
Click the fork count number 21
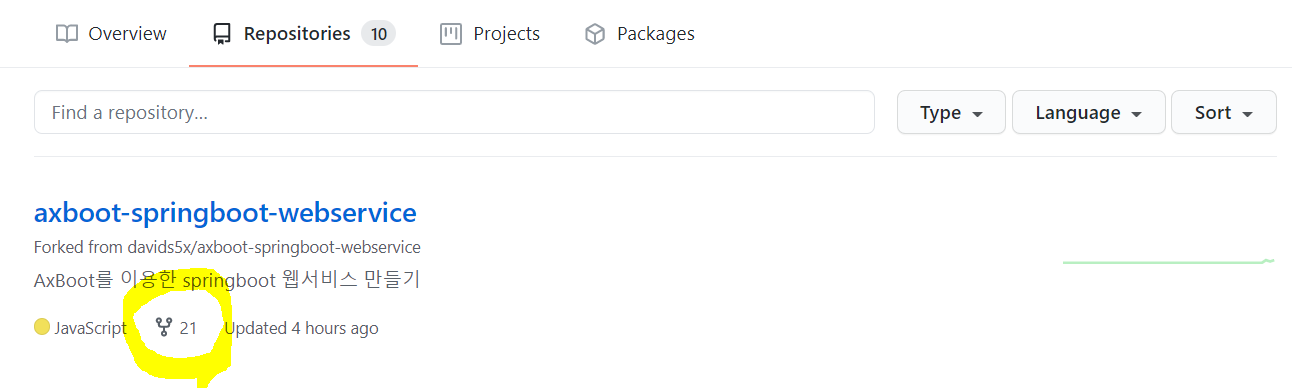click(x=188, y=328)
